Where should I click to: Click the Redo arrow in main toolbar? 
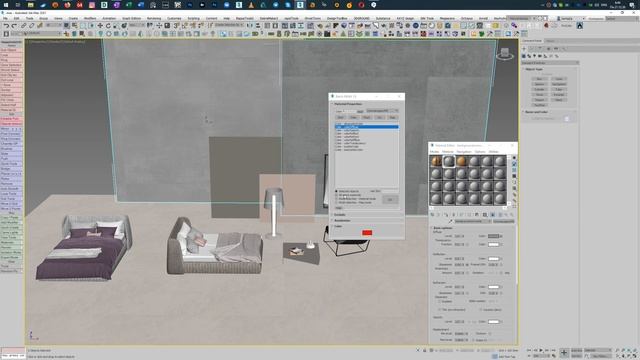(13, 25)
